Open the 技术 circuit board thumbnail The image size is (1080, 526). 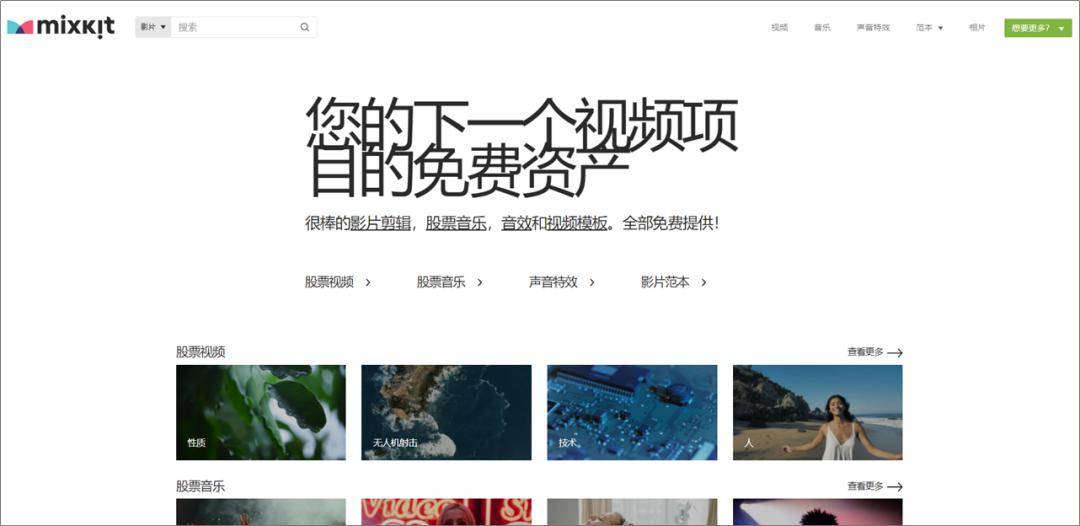click(x=632, y=412)
